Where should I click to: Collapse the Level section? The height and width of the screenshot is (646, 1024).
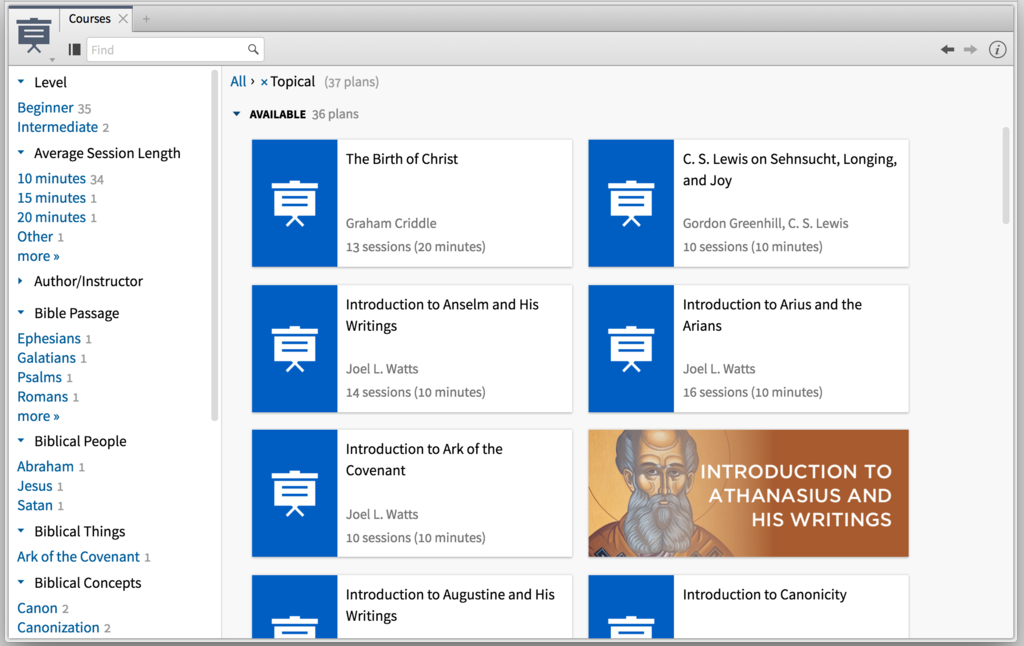click(x=21, y=82)
